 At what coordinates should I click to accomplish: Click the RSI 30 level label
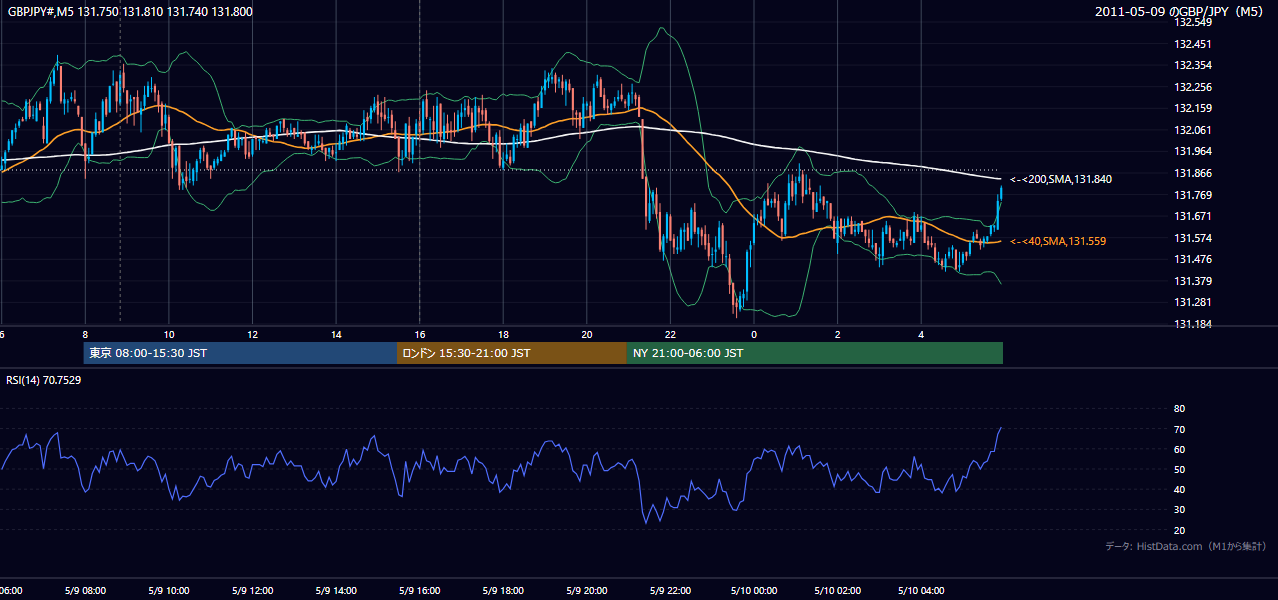click(x=1179, y=510)
